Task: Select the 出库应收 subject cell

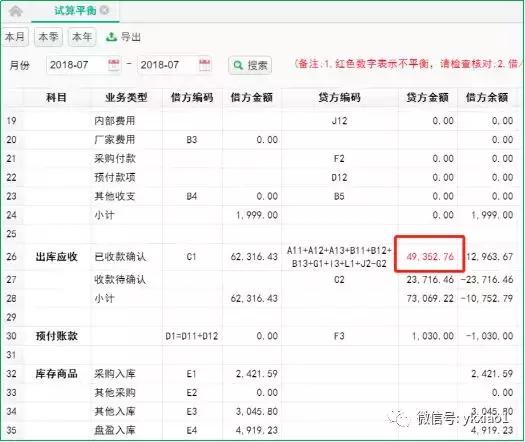Action: coord(57,257)
